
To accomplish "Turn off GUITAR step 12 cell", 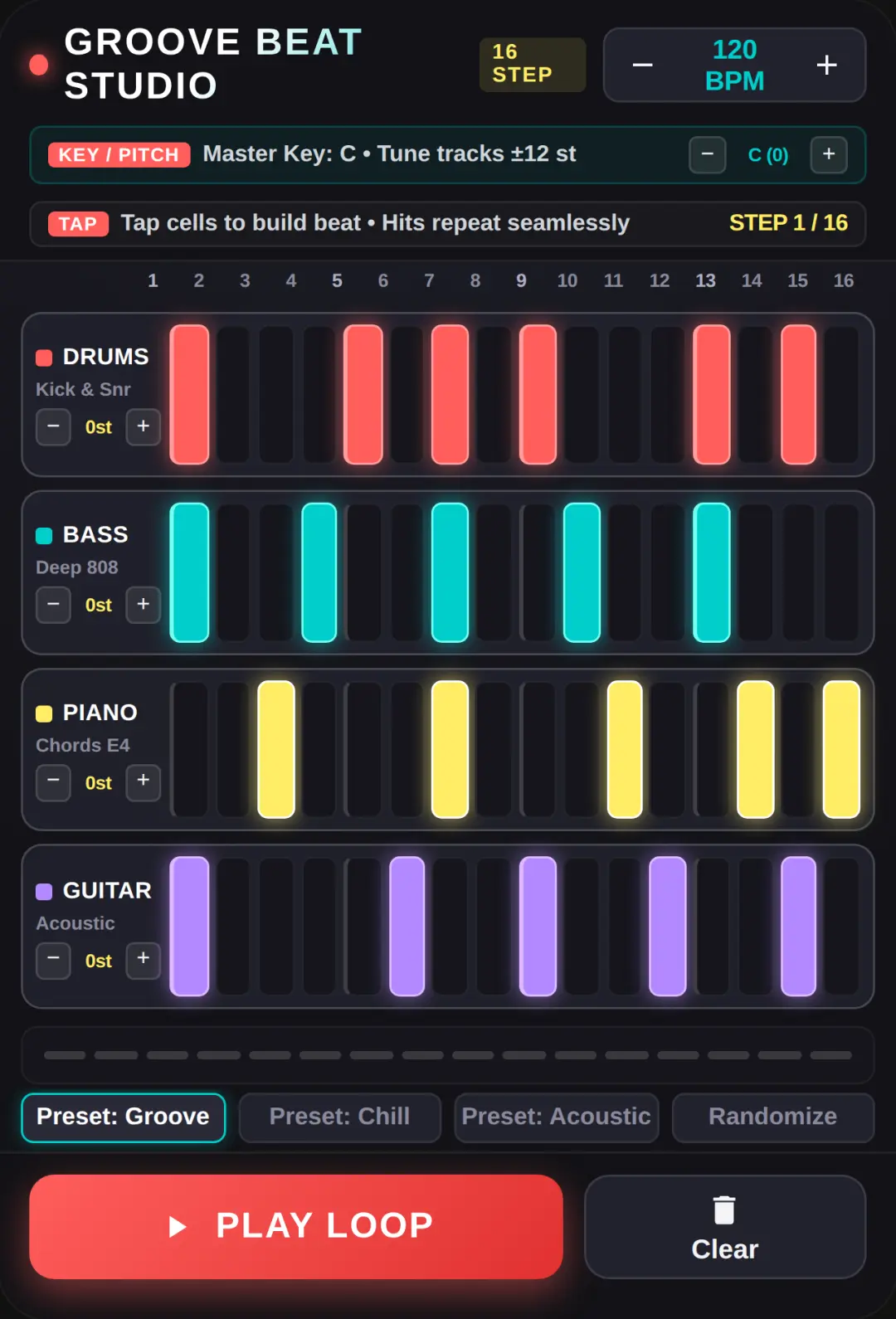I will pyautogui.click(x=668, y=927).
